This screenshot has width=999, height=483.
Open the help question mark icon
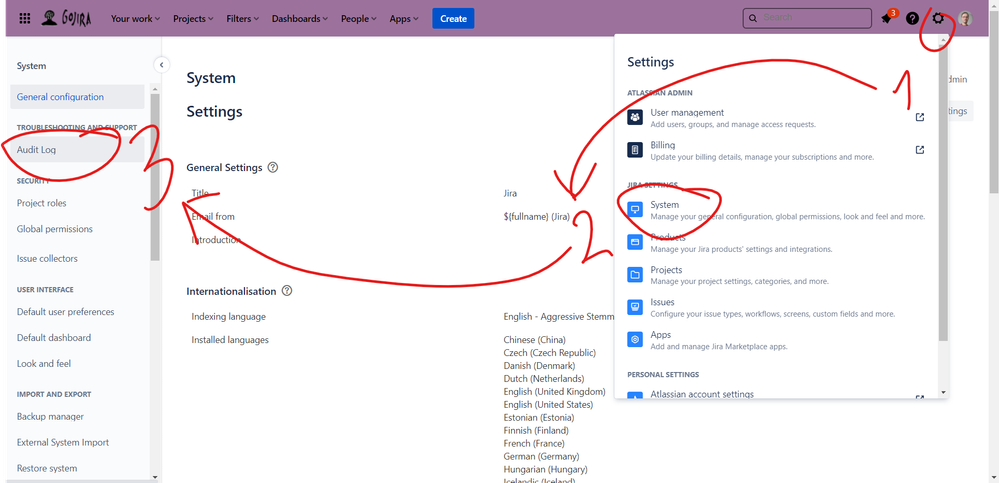coord(912,18)
